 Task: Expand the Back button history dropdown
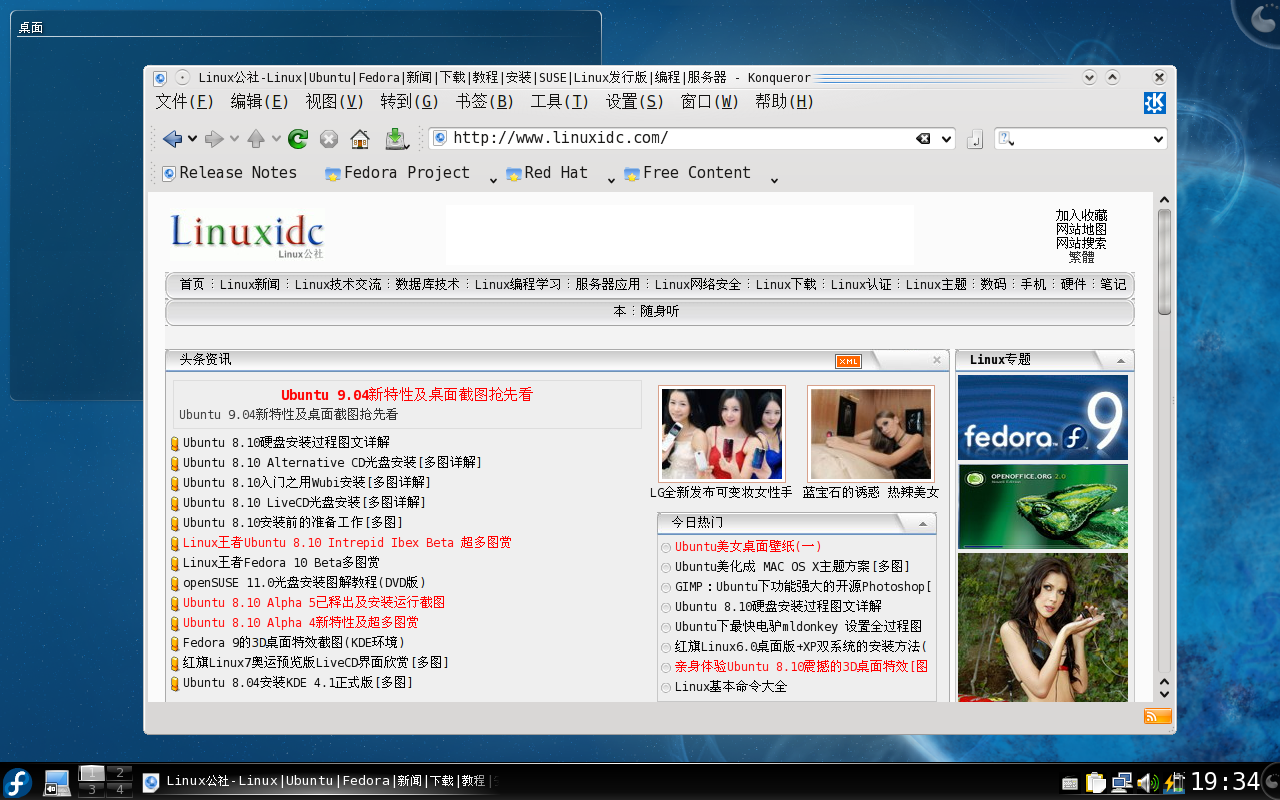[x=190, y=138]
